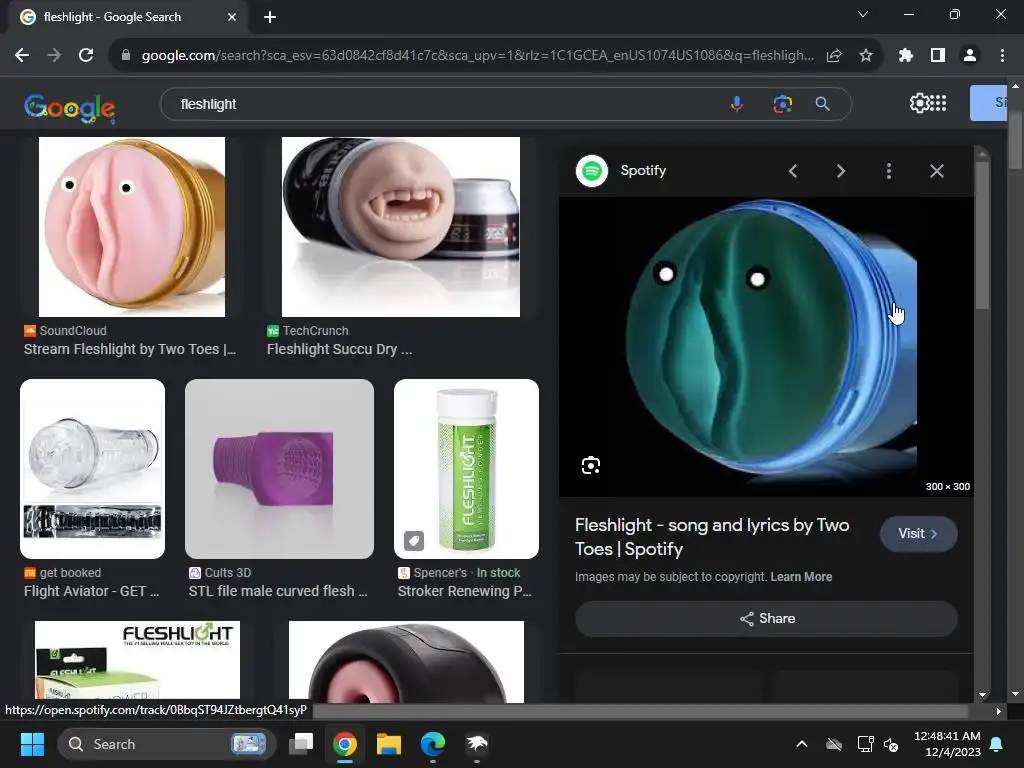This screenshot has height=768, width=1024.
Task: Open the TechCrunch image result thumbnail
Action: coord(400,227)
